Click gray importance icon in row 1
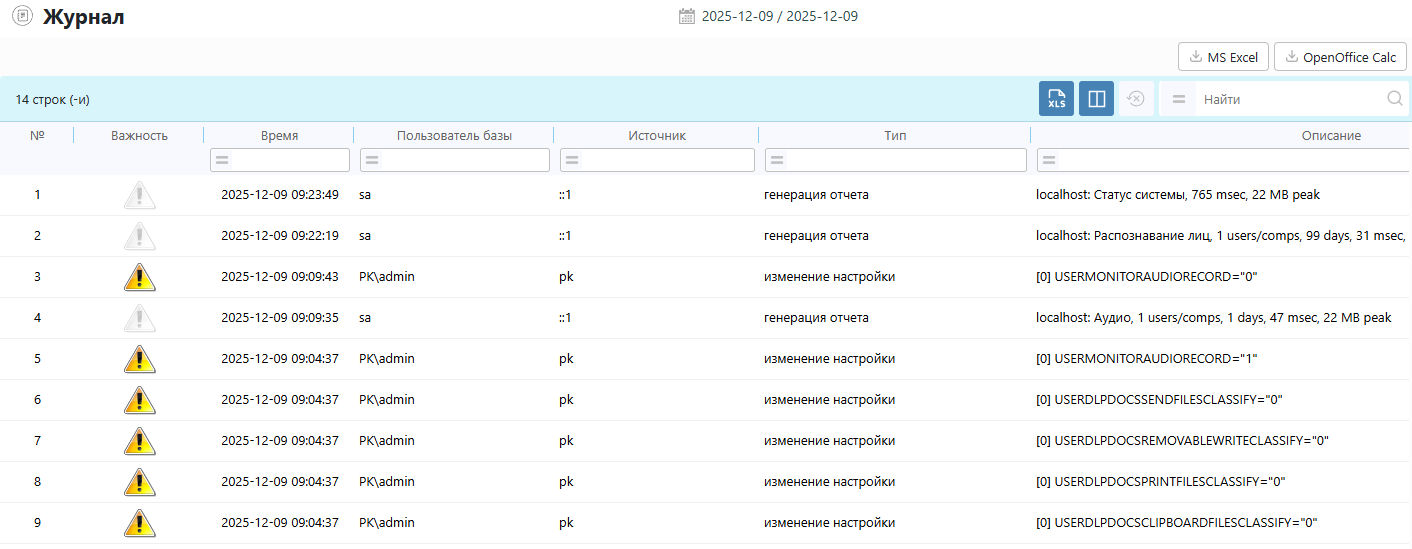 pyautogui.click(x=139, y=195)
